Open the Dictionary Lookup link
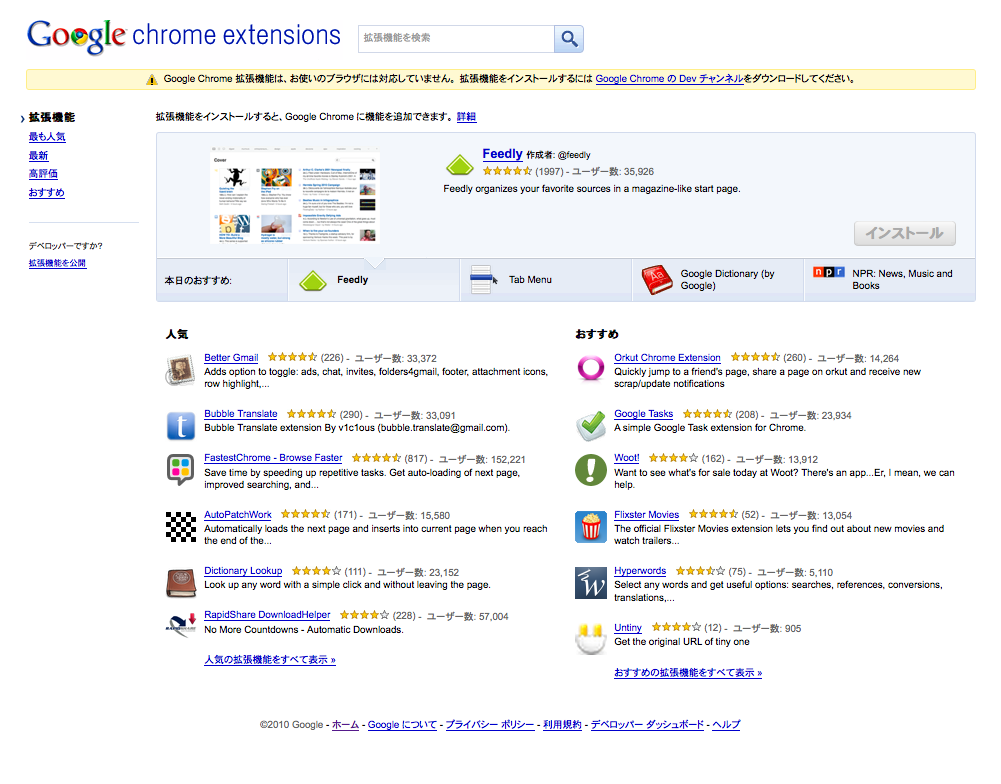Viewport: 1001px width, 784px height. pyautogui.click(x=243, y=571)
